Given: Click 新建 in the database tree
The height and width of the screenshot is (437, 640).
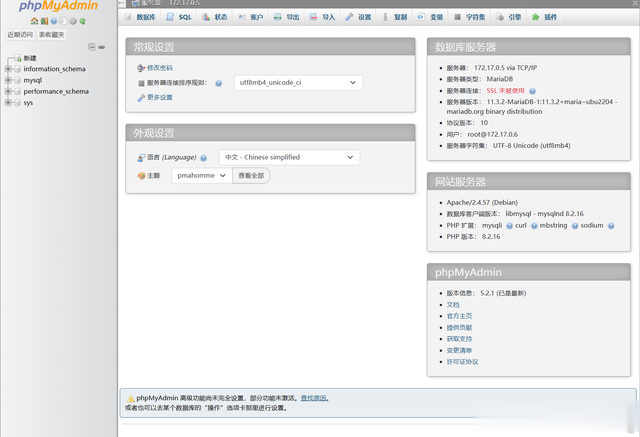Looking at the screenshot, I should tap(30, 58).
